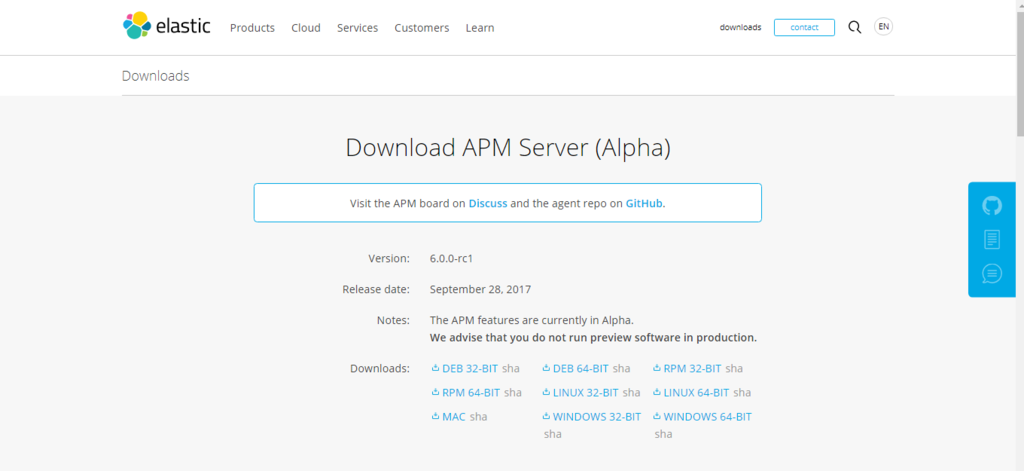This screenshot has width=1024, height=471.
Task: Follow the GitHub text link
Action: [644, 203]
